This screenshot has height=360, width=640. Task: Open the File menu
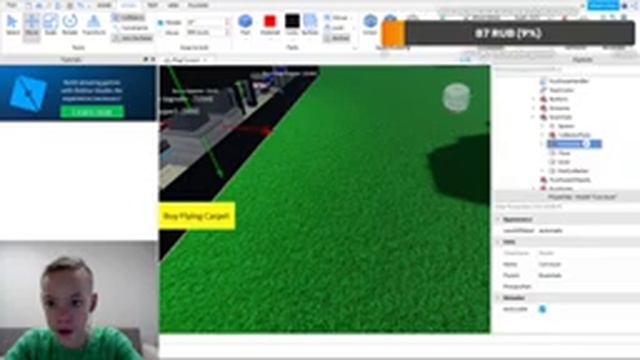coord(11,5)
